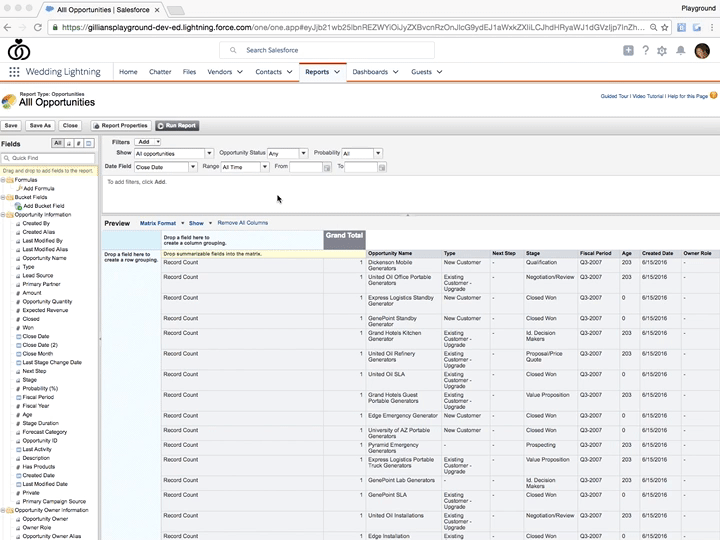Image resolution: width=720 pixels, height=540 pixels.
Task: Select the Stage field in tree
Action: [29, 380]
